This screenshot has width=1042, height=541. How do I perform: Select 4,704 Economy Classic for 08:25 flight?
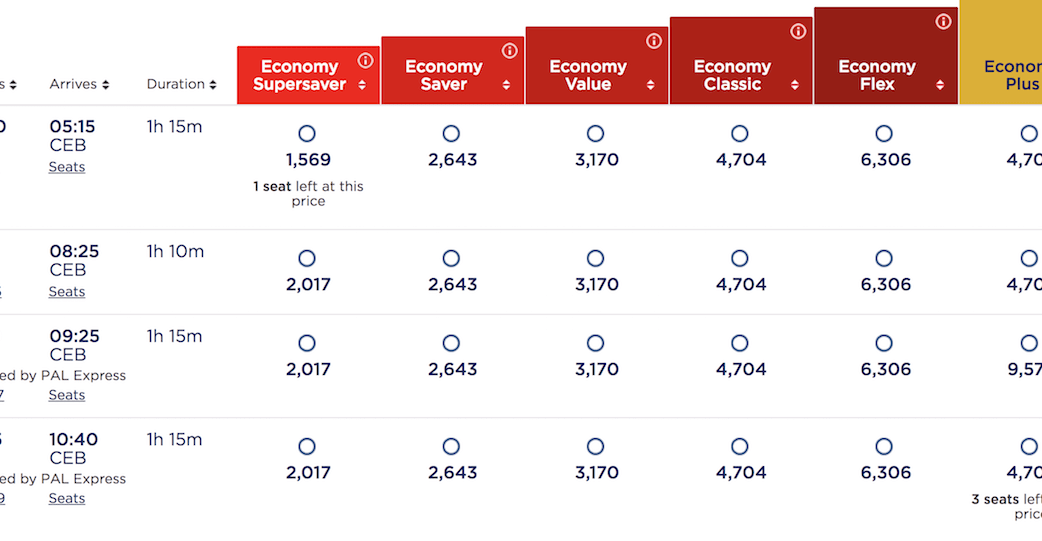(x=739, y=259)
